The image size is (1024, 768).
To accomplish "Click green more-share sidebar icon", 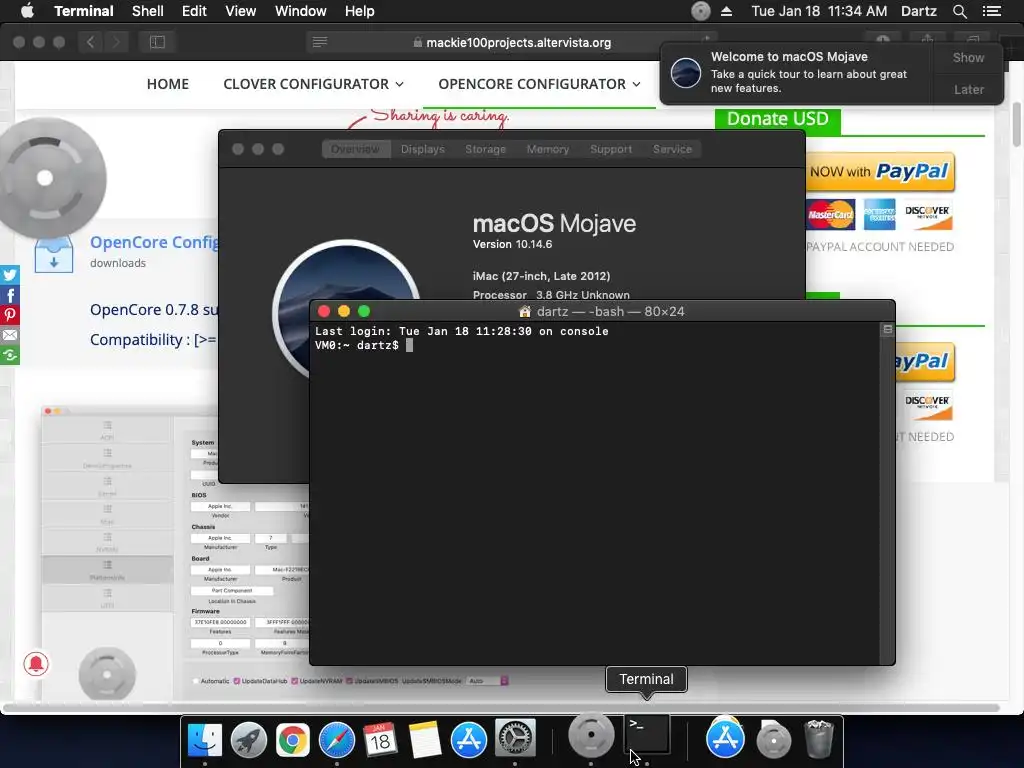I will (x=10, y=355).
